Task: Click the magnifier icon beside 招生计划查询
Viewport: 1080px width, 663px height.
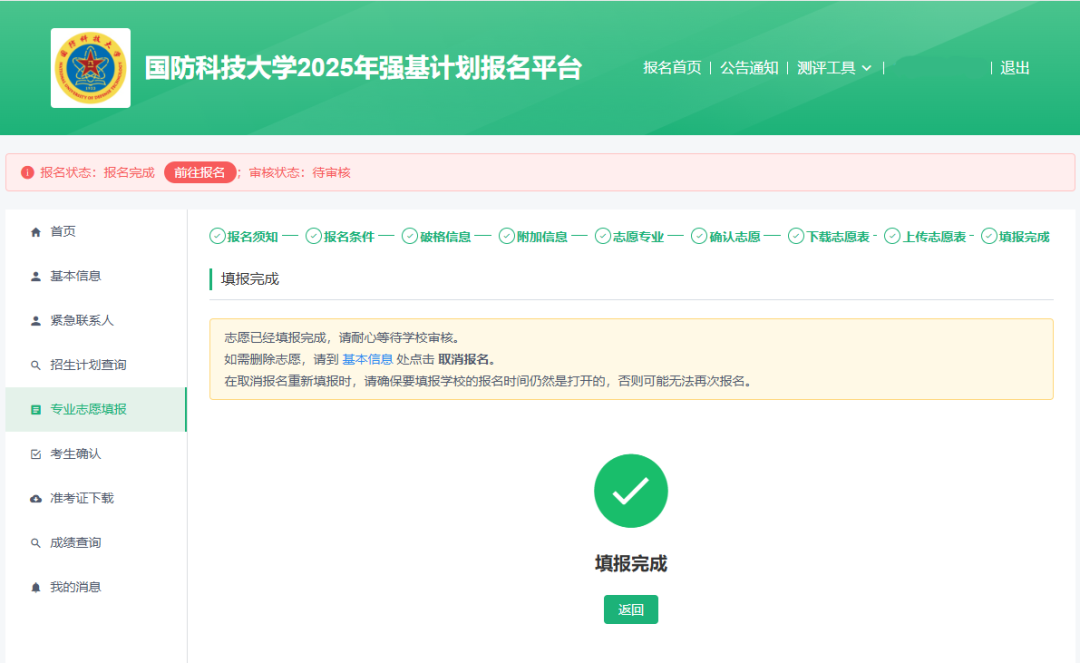Action: point(36,366)
